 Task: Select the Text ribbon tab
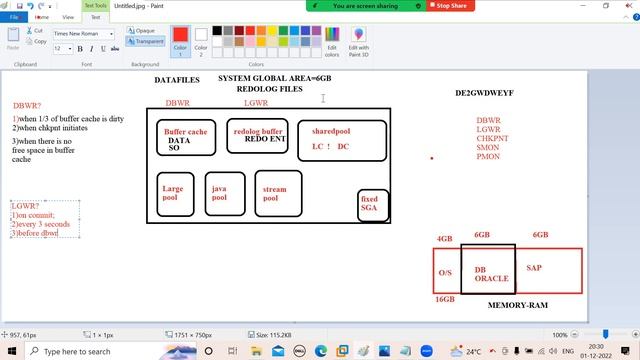[x=96, y=17]
